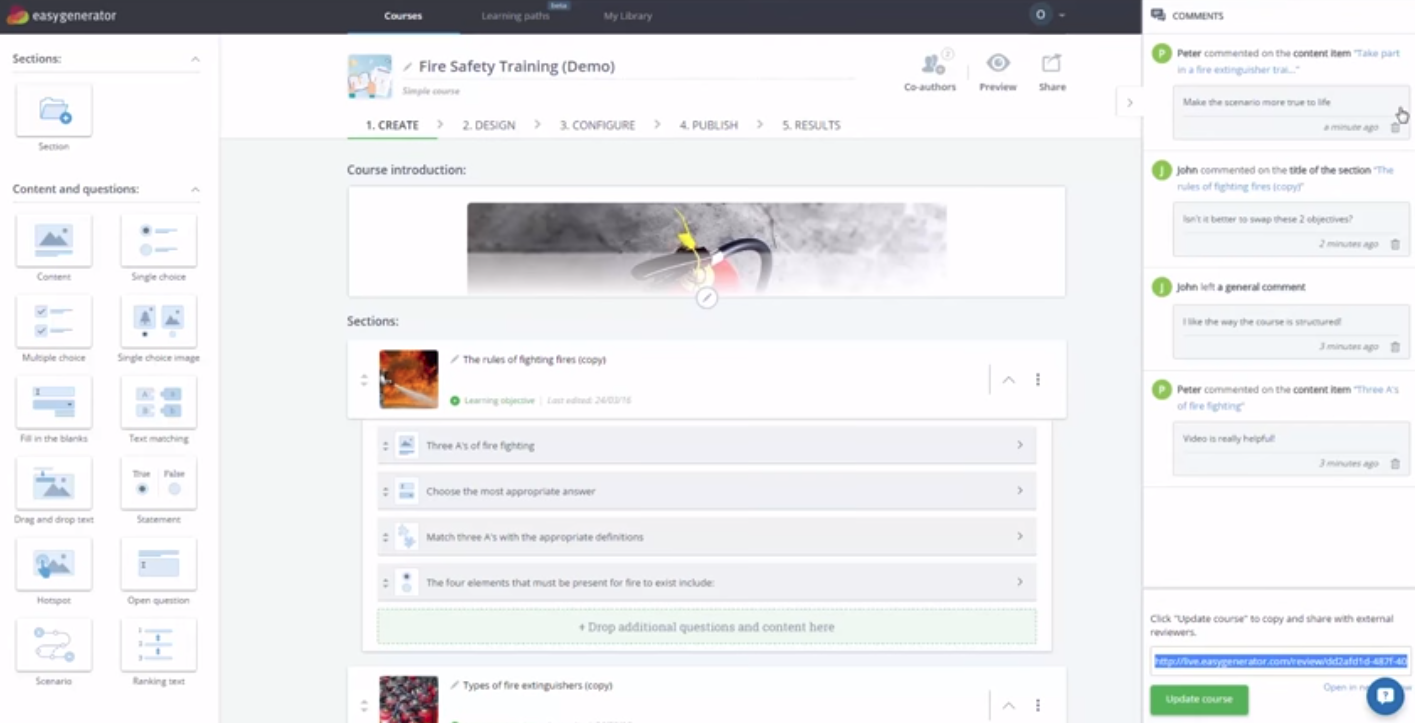Viewport: 1415px width, 723px height.
Task: Collapse the Sections panel header
Action: coord(195,59)
